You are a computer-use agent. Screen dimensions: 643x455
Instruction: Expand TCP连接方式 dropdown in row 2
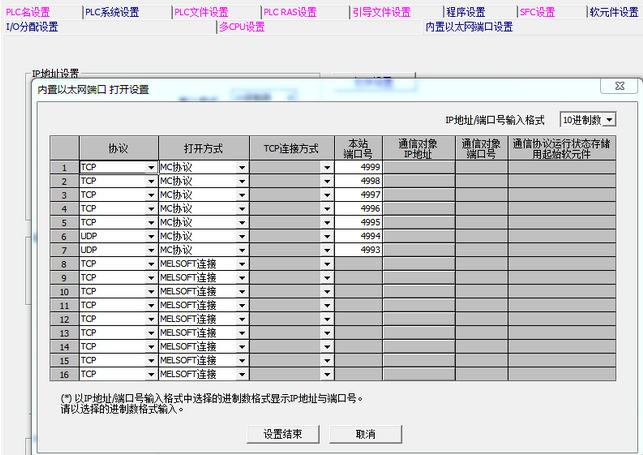327,181
